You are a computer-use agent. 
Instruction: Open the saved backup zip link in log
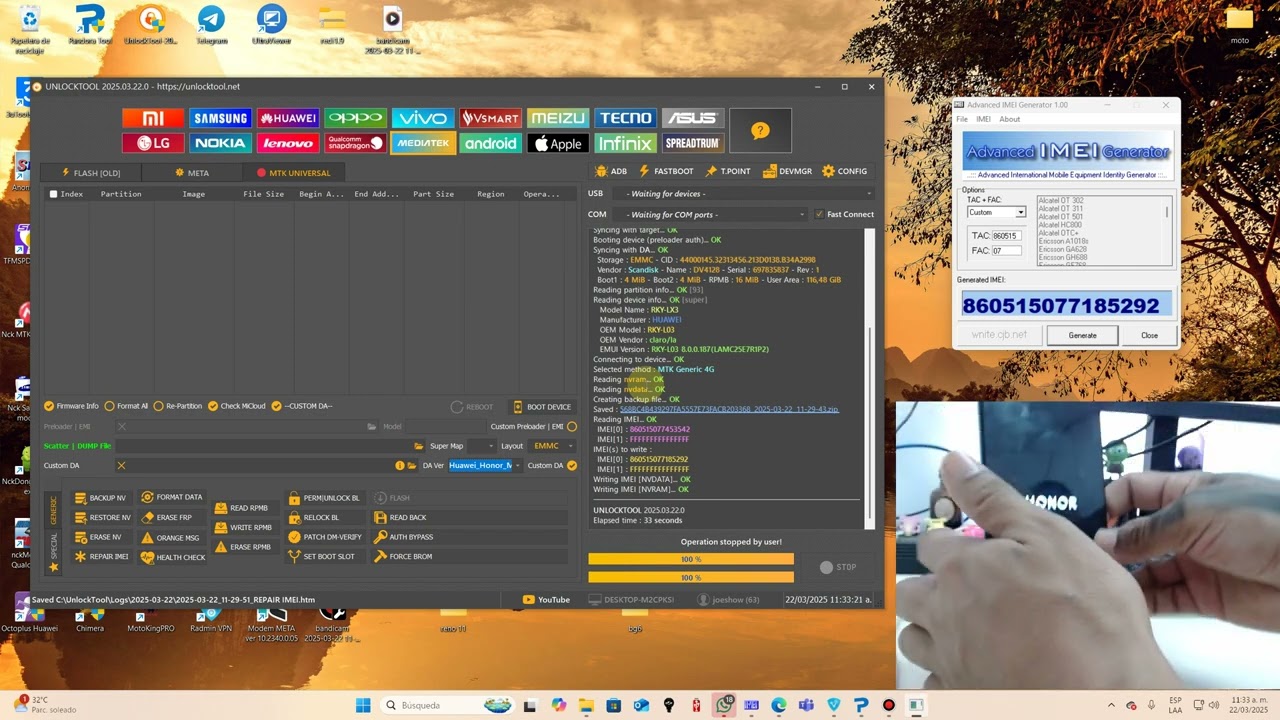729,409
